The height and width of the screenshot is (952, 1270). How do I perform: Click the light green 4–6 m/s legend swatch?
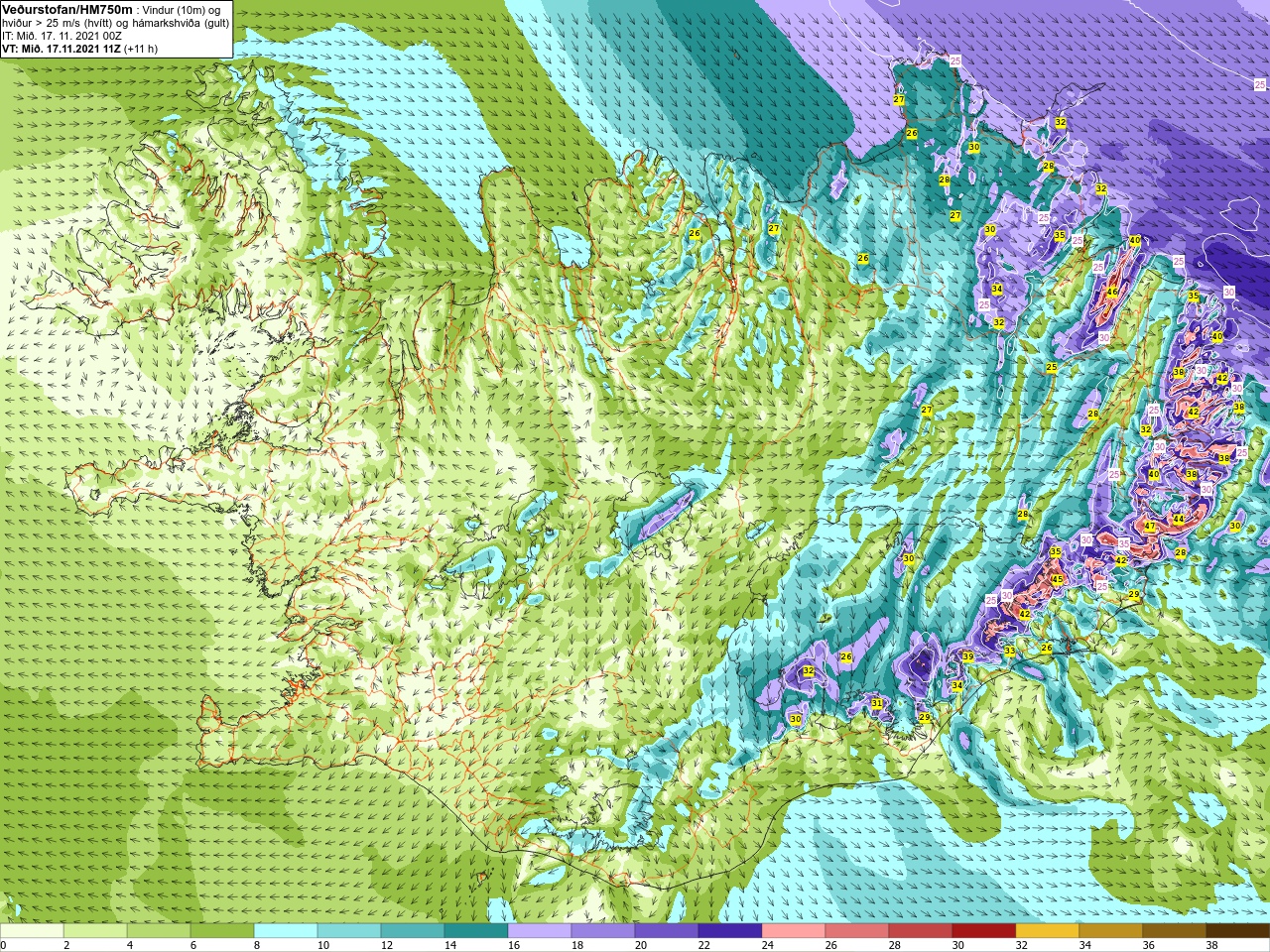[159, 931]
